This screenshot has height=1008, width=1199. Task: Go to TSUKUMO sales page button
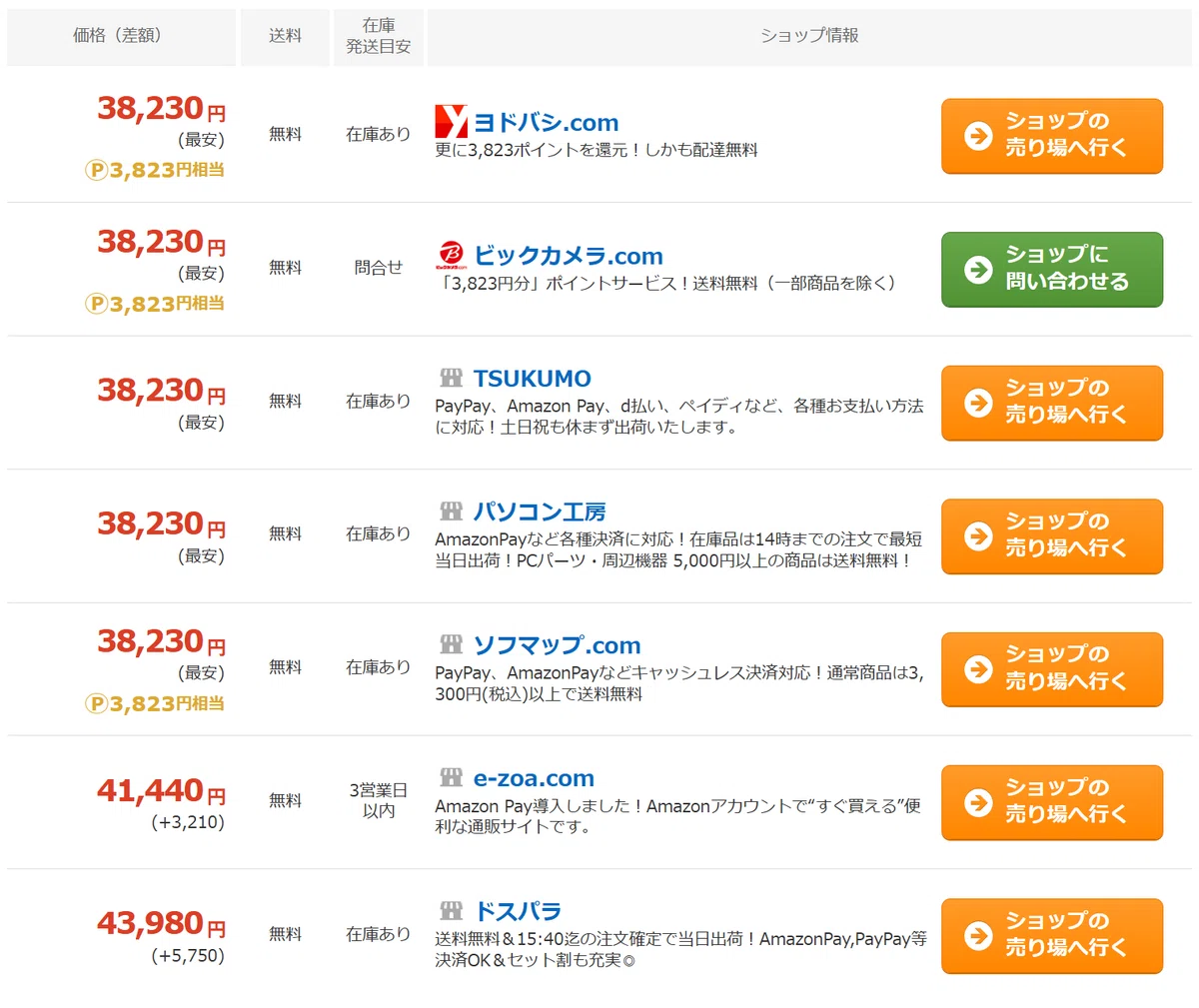[1052, 403]
